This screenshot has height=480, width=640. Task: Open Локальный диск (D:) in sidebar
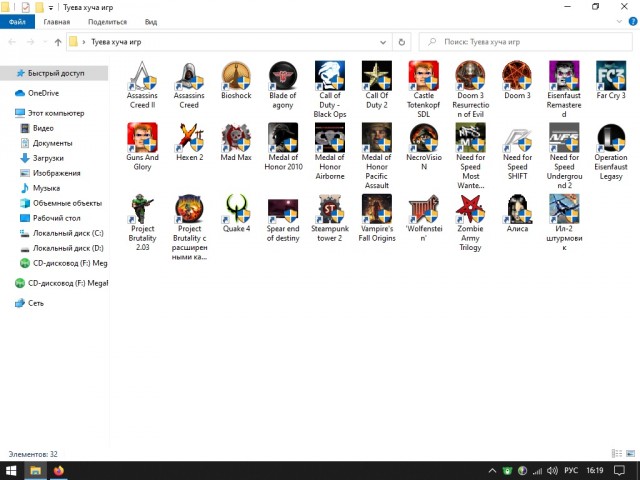coord(68,248)
